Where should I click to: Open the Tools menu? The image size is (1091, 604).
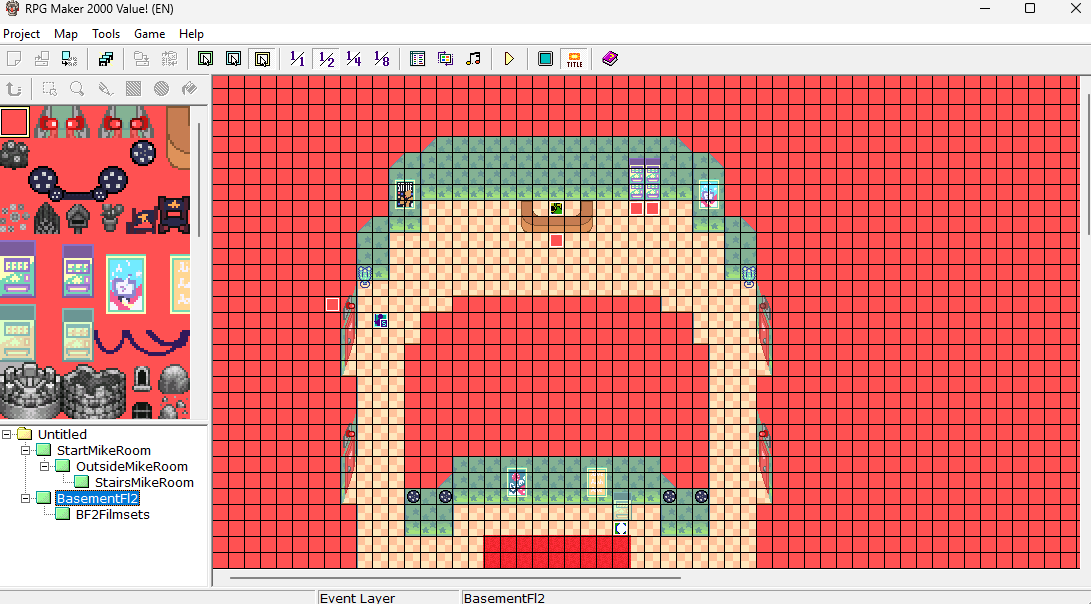click(x=106, y=33)
